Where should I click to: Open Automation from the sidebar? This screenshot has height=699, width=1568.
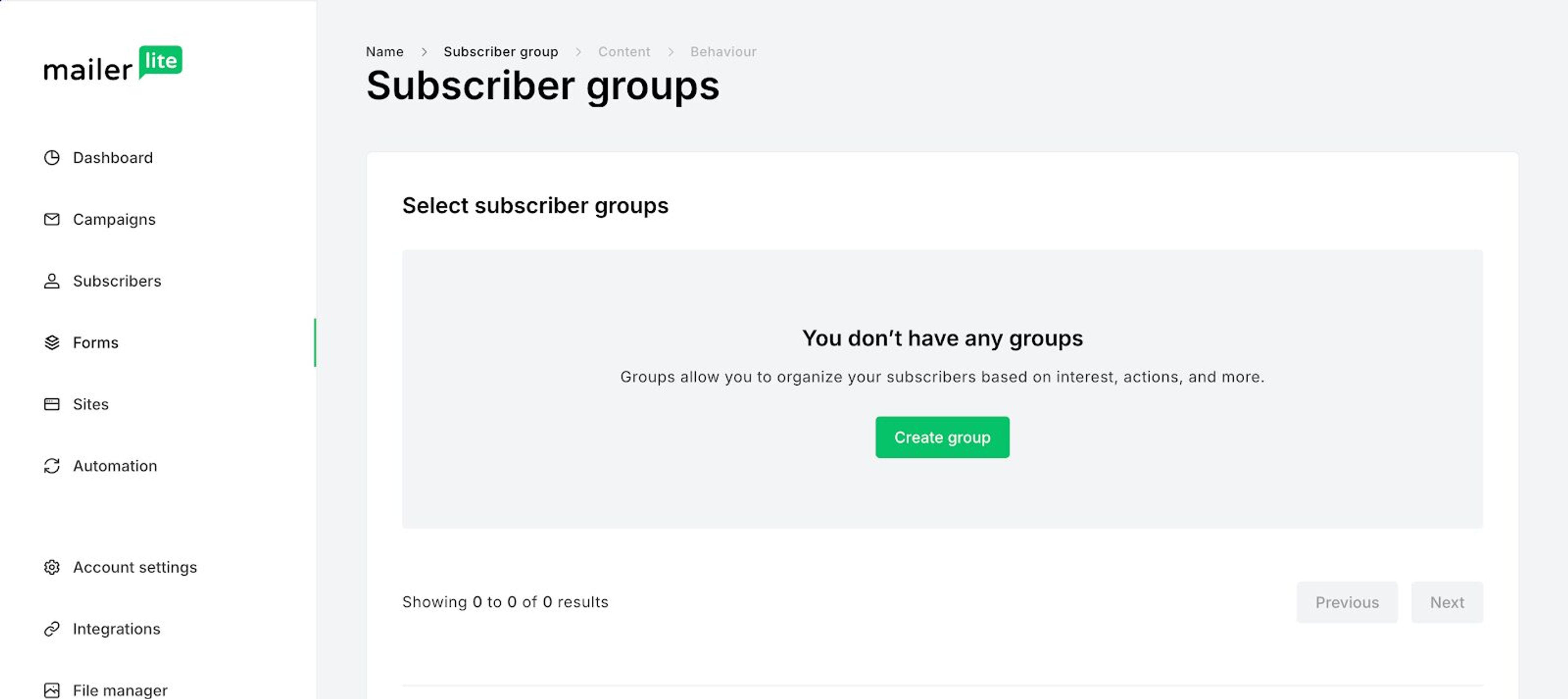point(115,466)
